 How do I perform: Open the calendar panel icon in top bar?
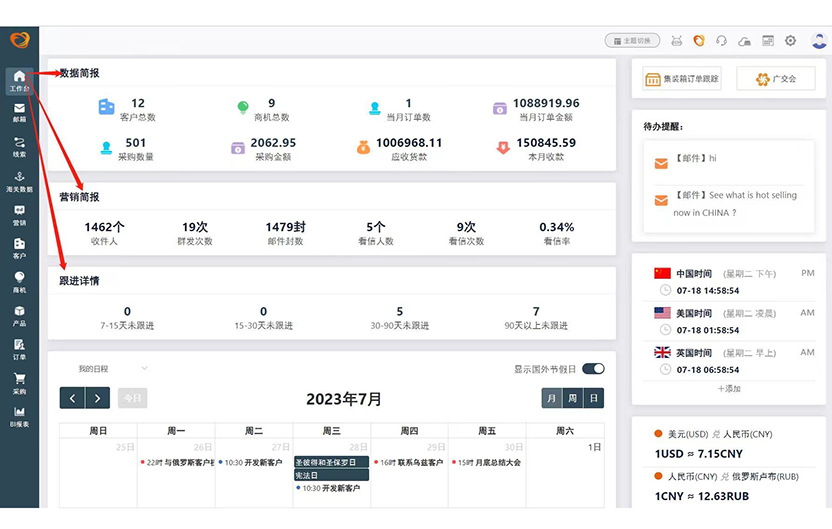point(768,41)
